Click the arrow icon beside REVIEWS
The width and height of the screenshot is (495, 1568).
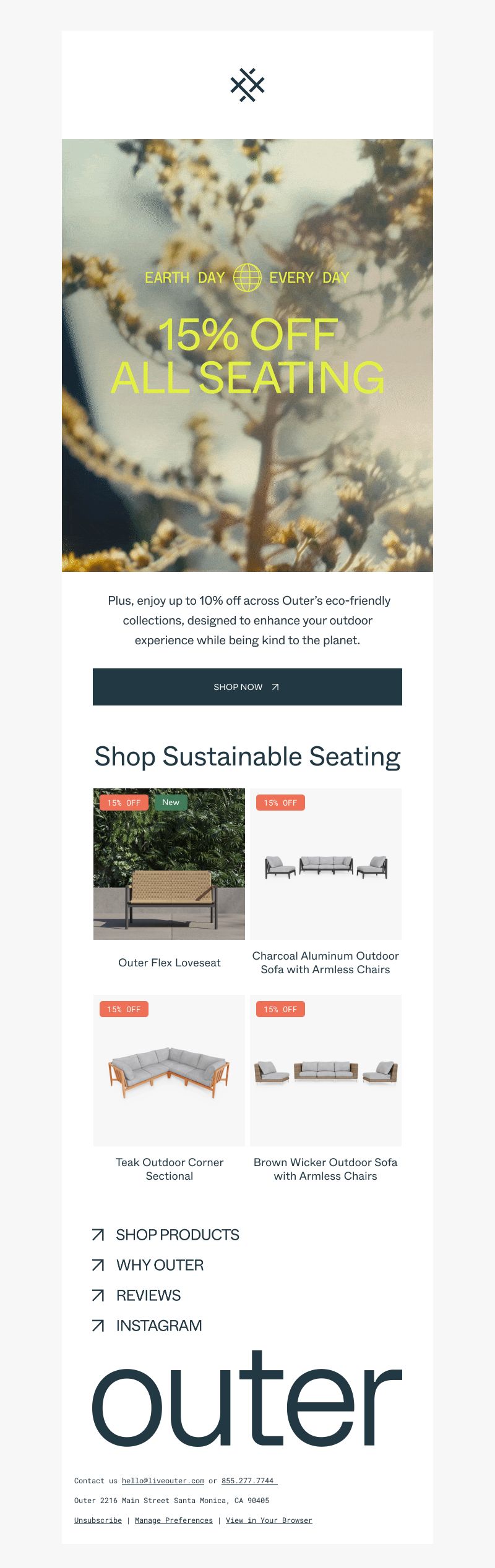98,1295
